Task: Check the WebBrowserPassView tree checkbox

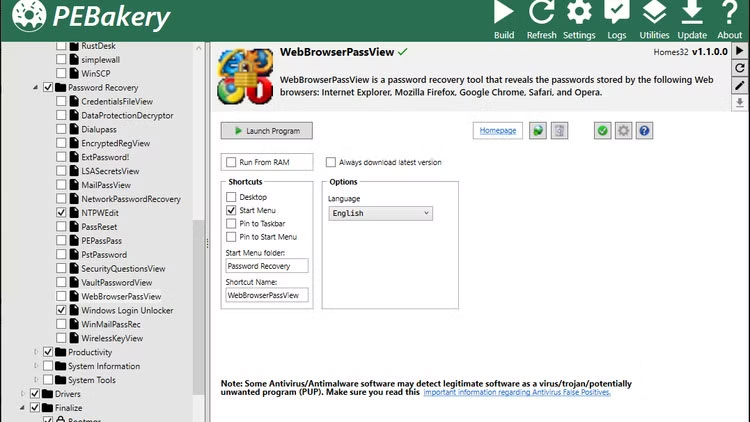Action: (61, 296)
